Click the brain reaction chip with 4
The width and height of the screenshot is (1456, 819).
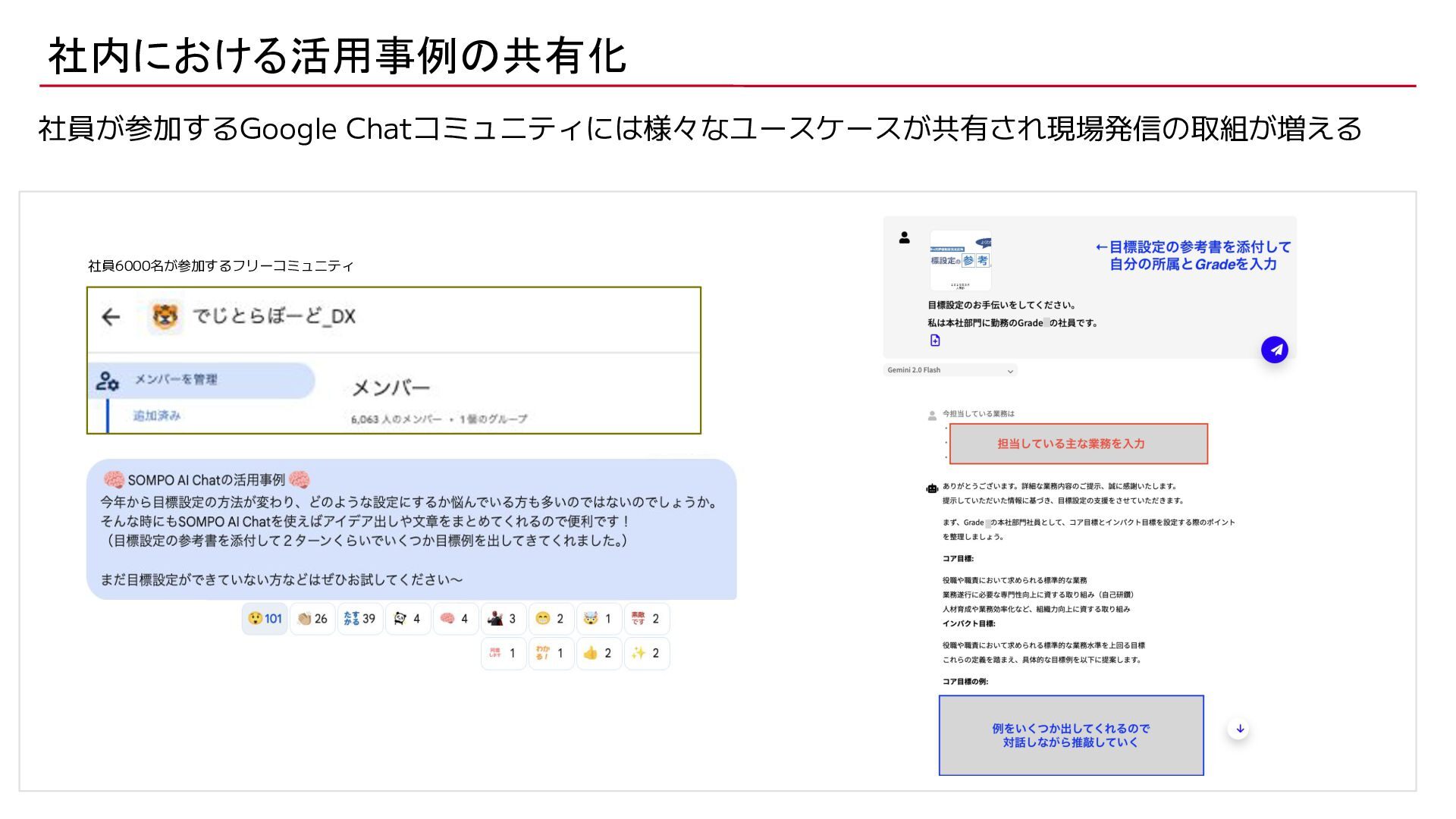[x=456, y=619]
